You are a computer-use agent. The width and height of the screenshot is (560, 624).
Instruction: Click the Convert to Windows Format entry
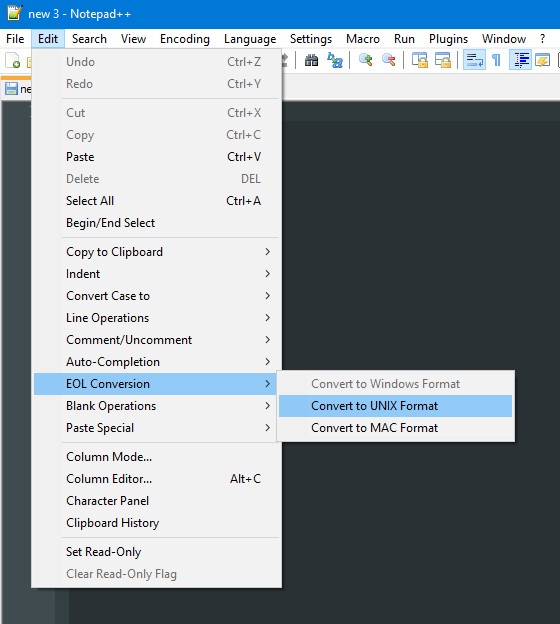395,384
